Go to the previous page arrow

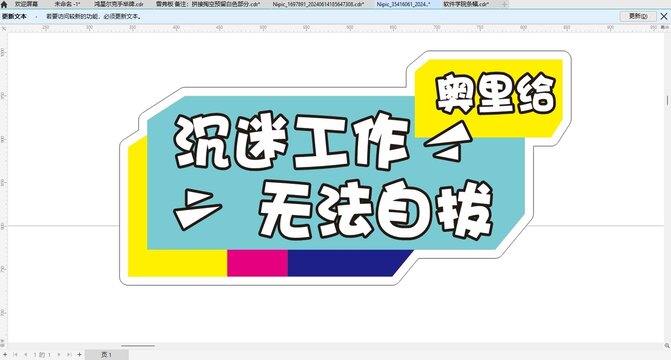tap(26, 355)
